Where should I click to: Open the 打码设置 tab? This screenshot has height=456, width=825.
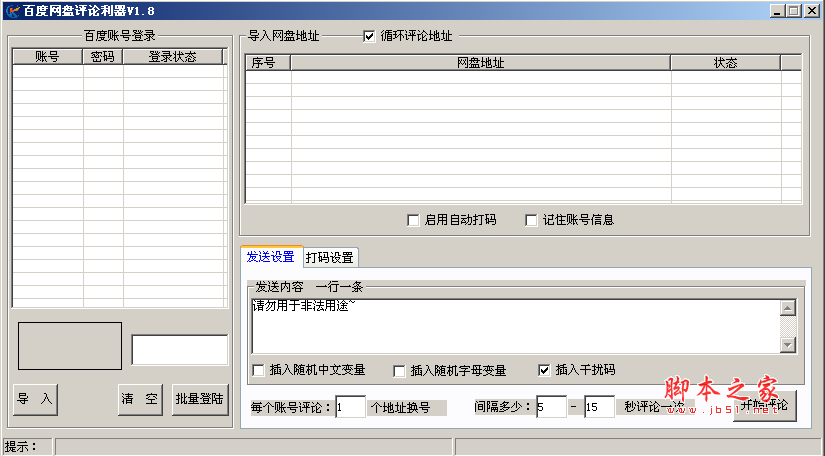pos(330,257)
